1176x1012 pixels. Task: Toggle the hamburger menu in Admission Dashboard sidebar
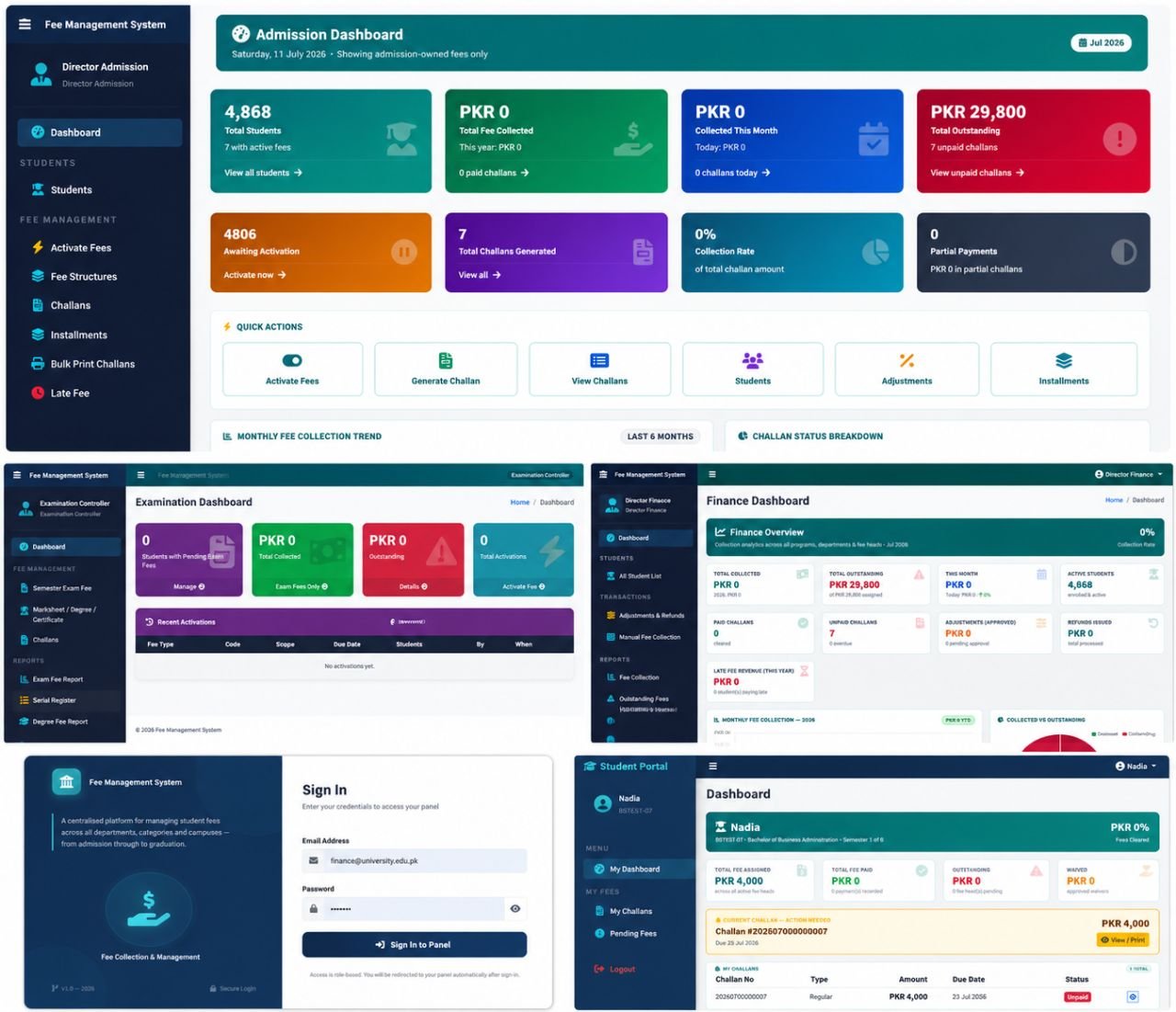25,25
